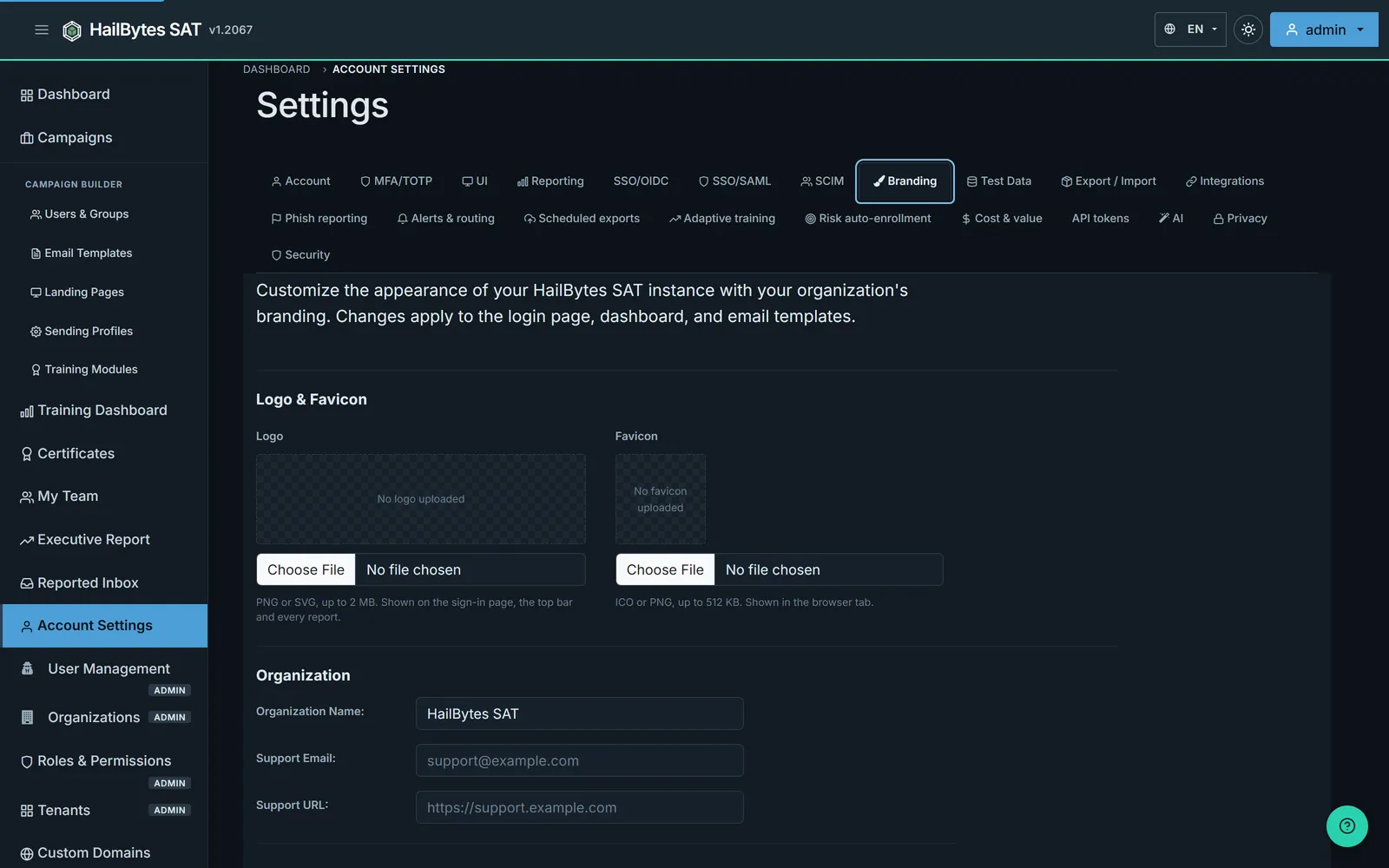1389x868 pixels.
Task: Open the Scheduled exports tab
Action: [582, 219]
